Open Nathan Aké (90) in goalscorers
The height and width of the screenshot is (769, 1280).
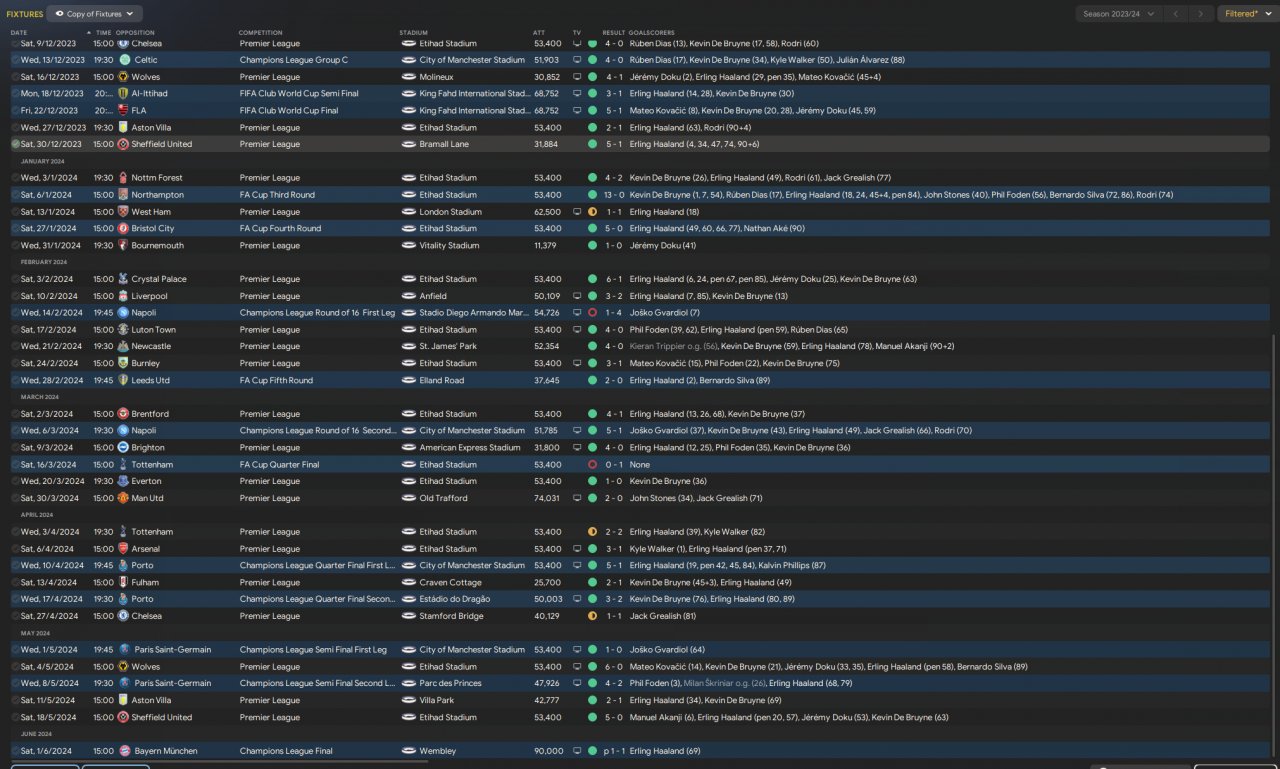click(x=774, y=229)
